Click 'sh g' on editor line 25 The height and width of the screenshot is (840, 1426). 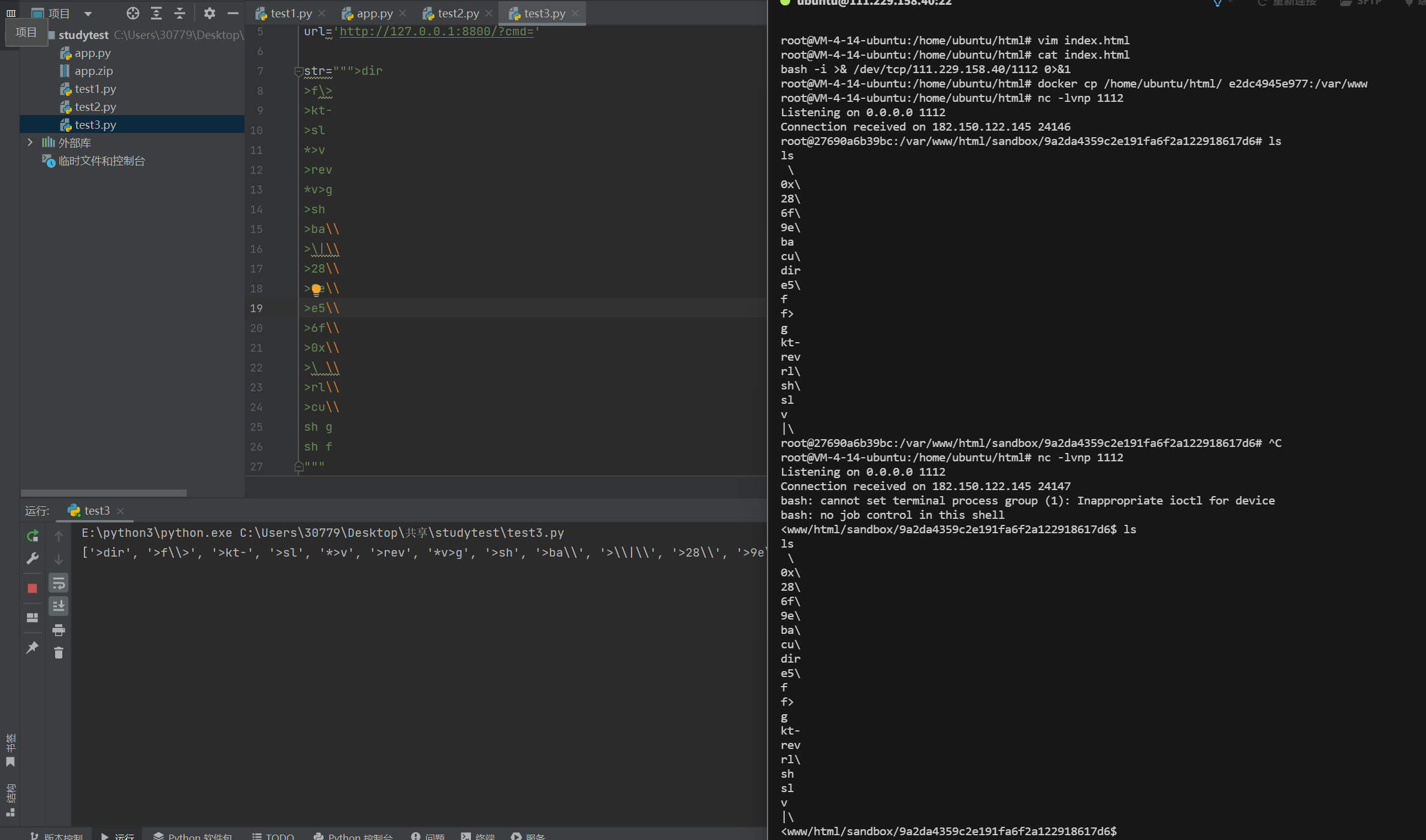(318, 427)
